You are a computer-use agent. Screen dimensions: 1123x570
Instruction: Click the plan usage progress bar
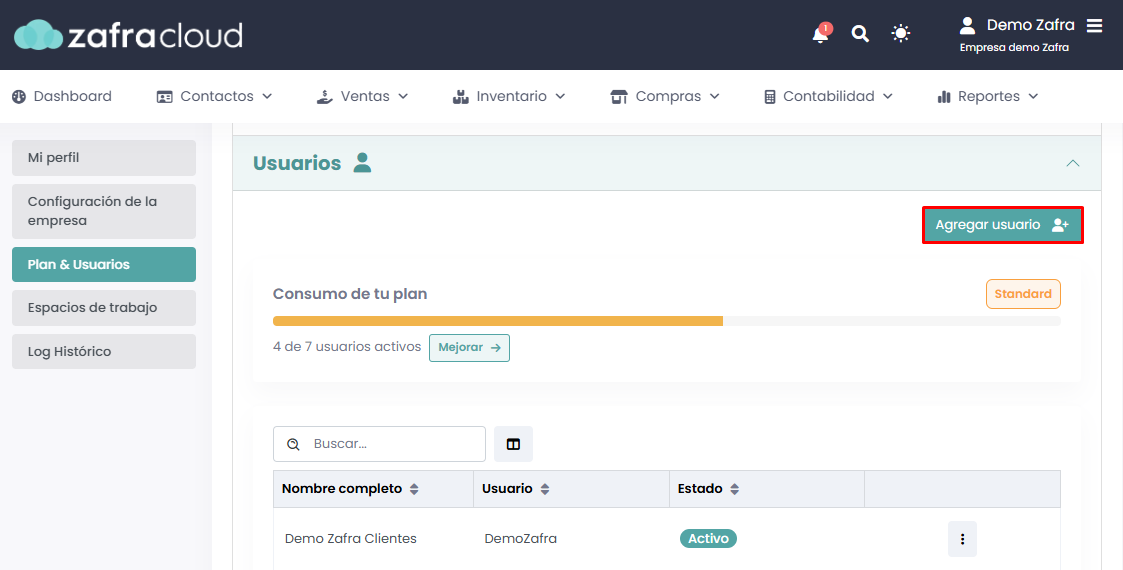click(666, 321)
